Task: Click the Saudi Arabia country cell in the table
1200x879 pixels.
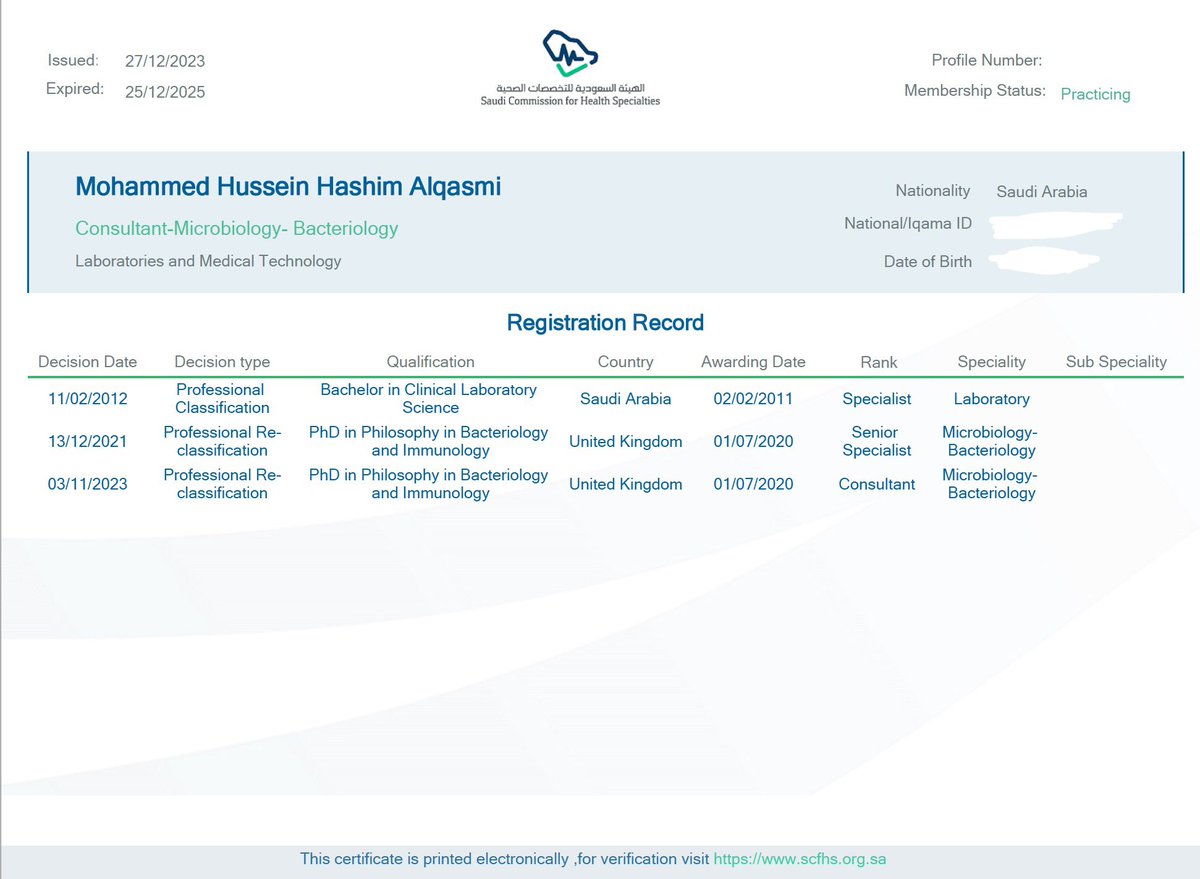Action: (x=626, y=399)
